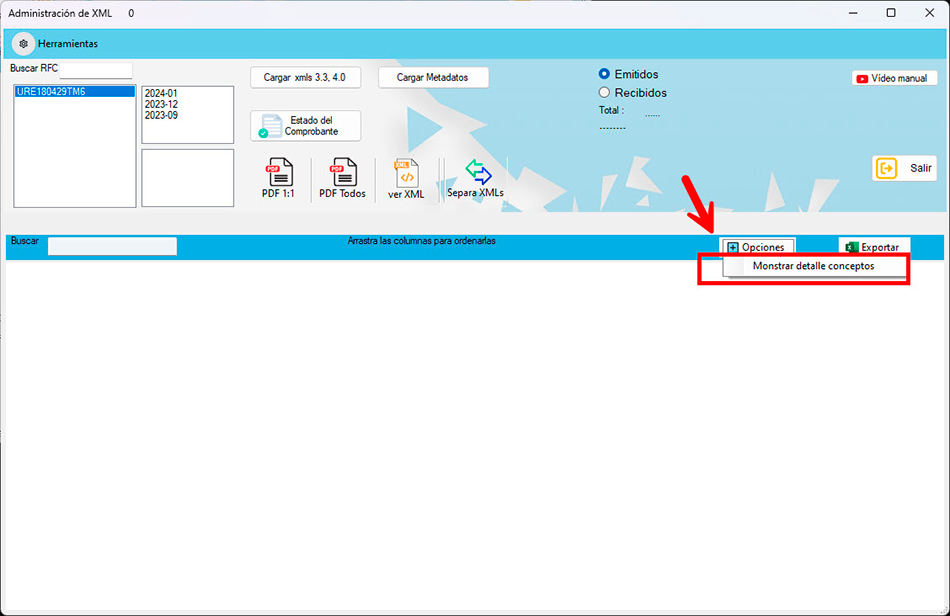Expand the Opciones dropdown
The width and height of the screenshot is (950, 616).
pyautogui.click(x=757, y=247)
